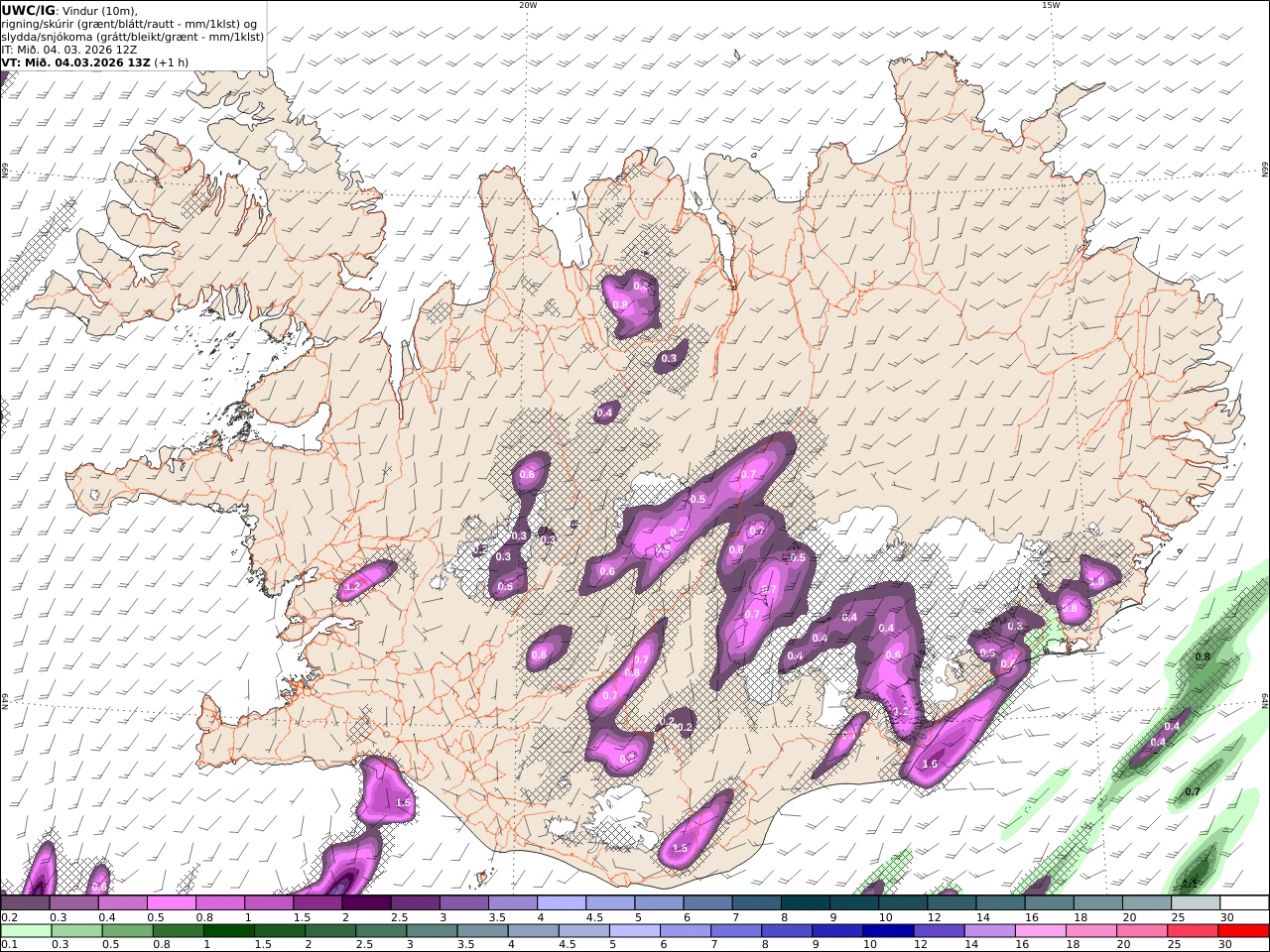This screenshot has height=952, width=1270.
Task: Click the 1.0 snowfall value on the map
Action: click(x=1096, y=581)
